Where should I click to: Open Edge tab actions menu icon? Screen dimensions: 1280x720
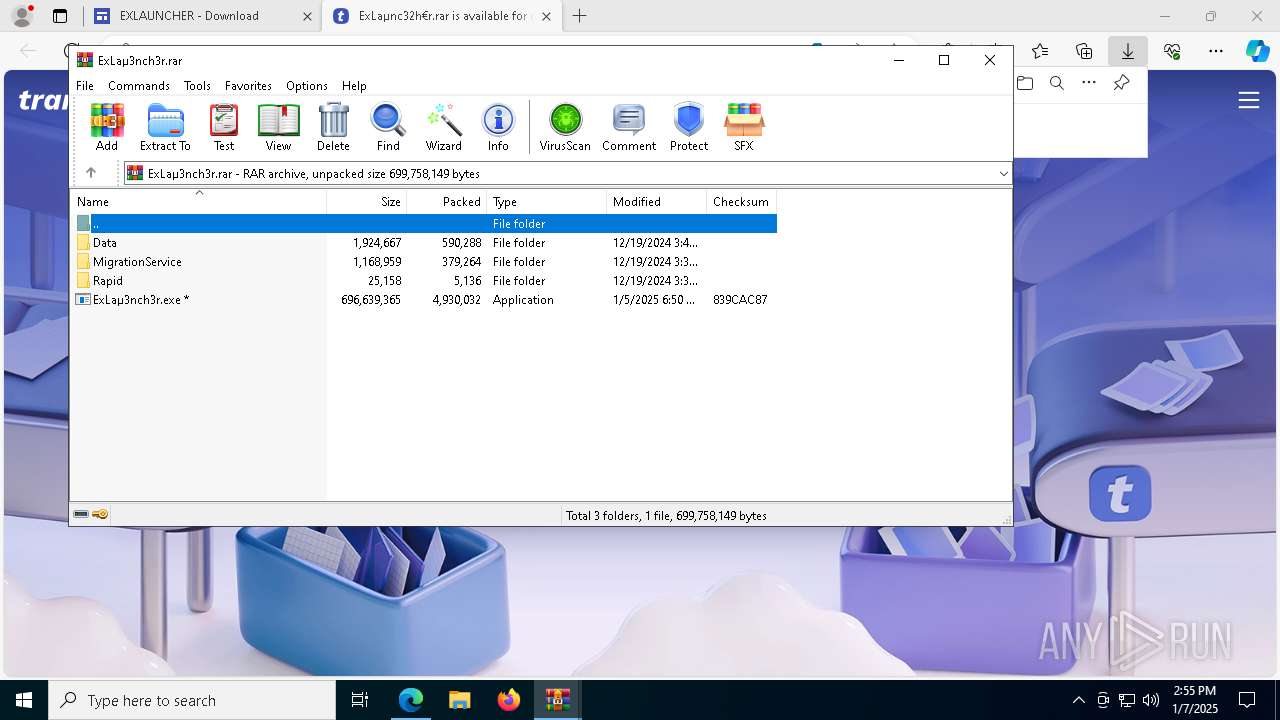(x=60, y=15)
